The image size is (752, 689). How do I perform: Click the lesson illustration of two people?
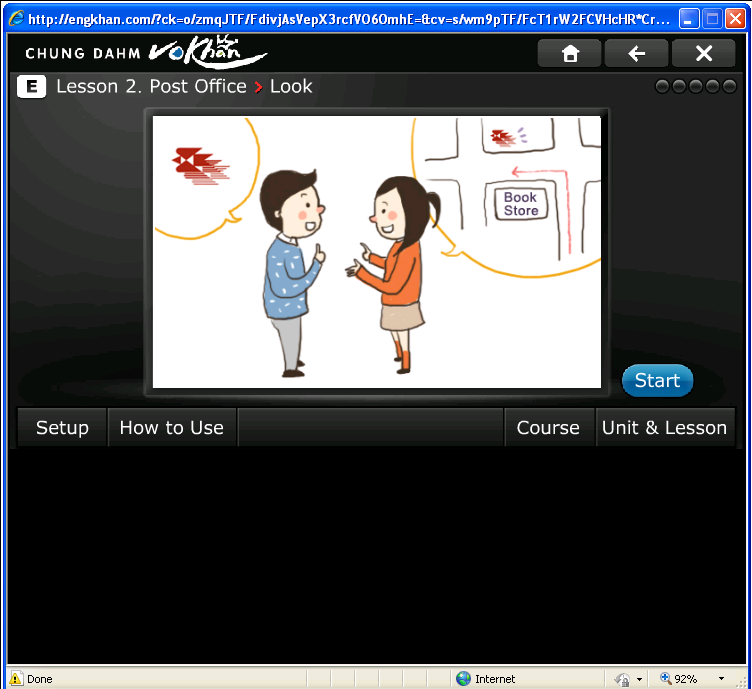[376, 252]
